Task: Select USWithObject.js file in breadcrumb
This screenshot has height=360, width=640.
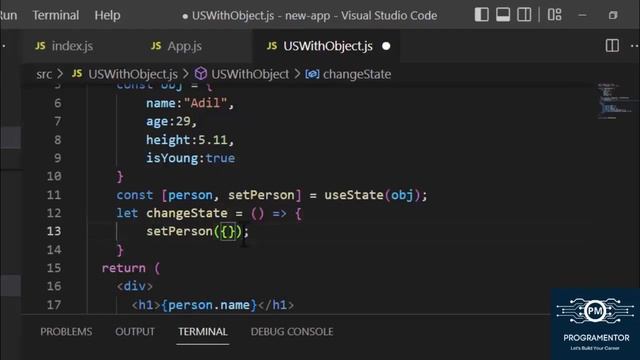Action: tap(133, 74)
